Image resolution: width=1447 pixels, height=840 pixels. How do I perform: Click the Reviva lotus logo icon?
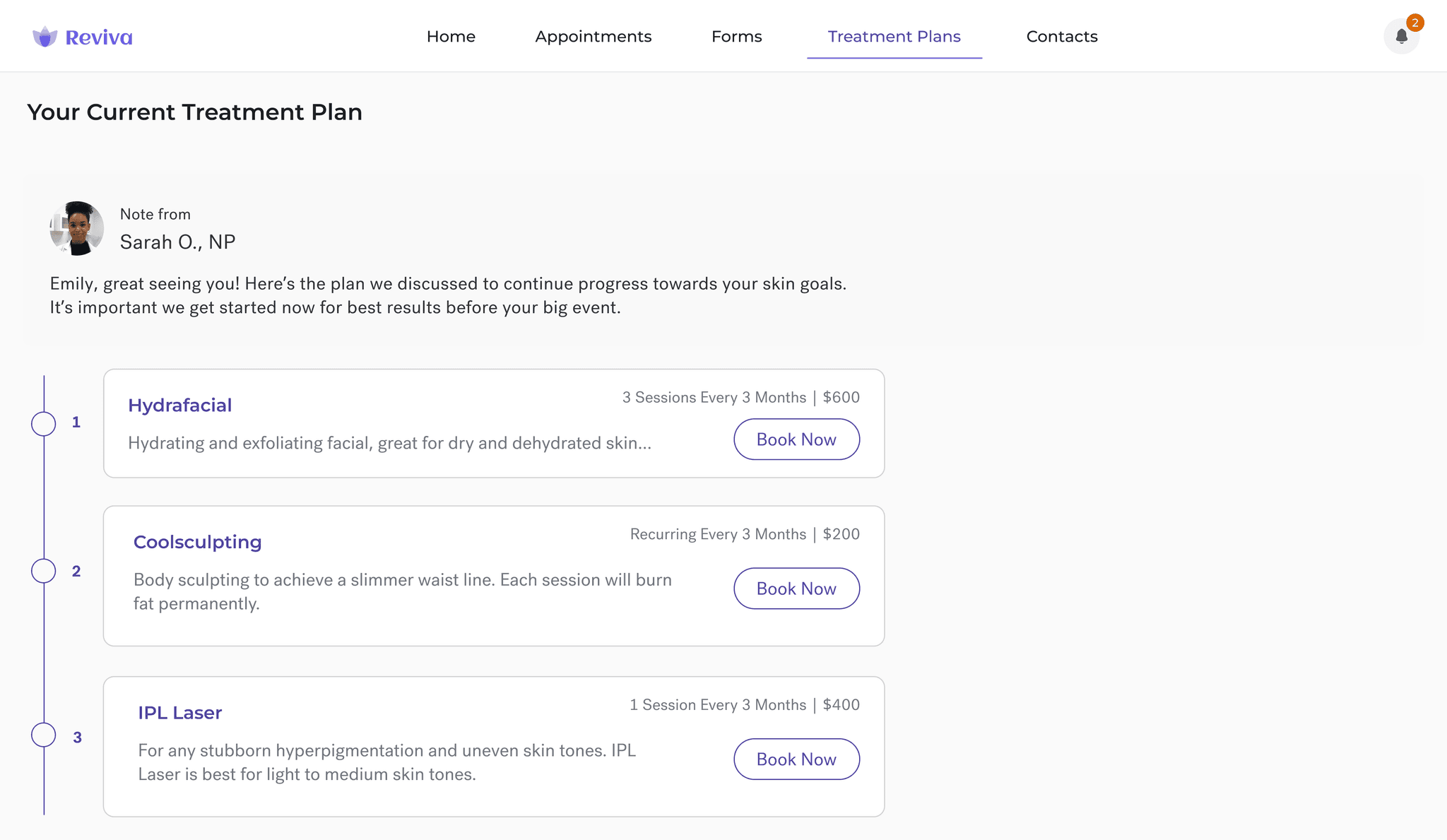point(45,36)
